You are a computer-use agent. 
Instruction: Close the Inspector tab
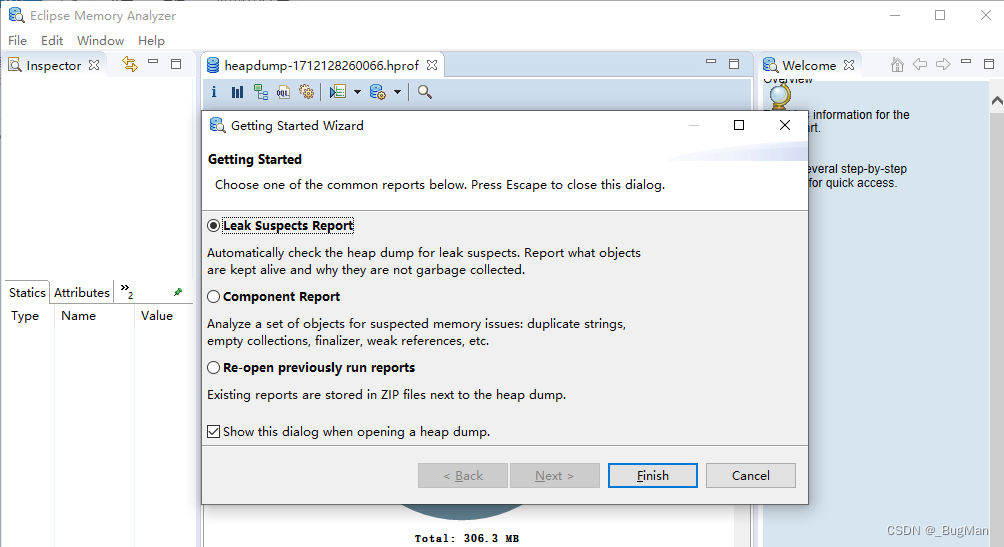tap(94, 65)
